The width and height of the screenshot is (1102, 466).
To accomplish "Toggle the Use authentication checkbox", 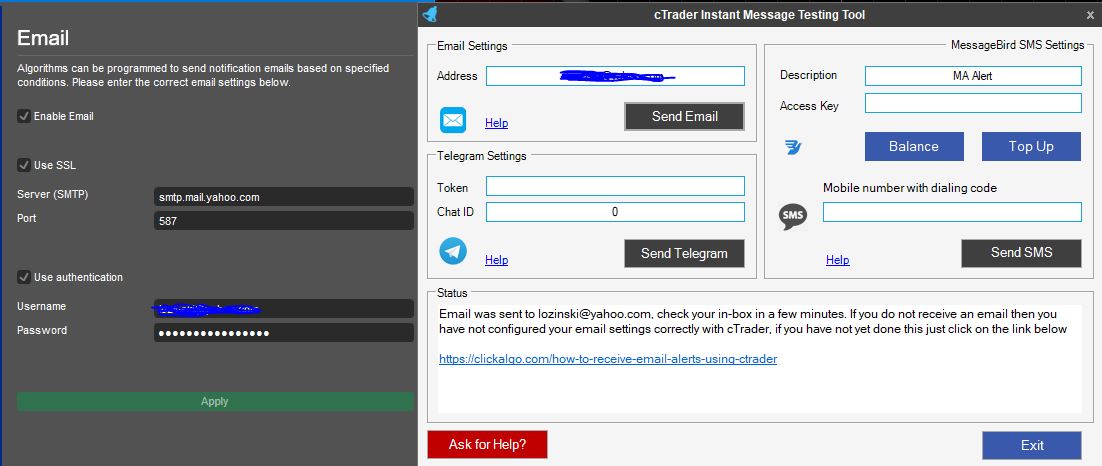I will pos(23,277).
